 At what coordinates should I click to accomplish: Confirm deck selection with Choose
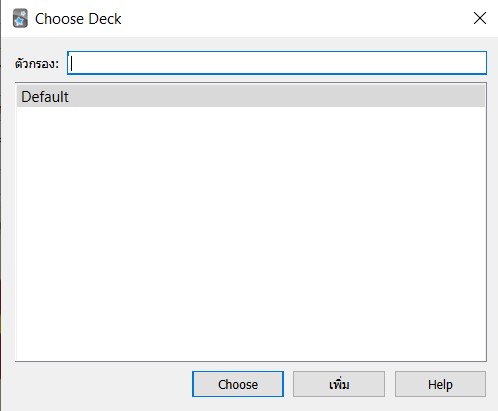238,384
